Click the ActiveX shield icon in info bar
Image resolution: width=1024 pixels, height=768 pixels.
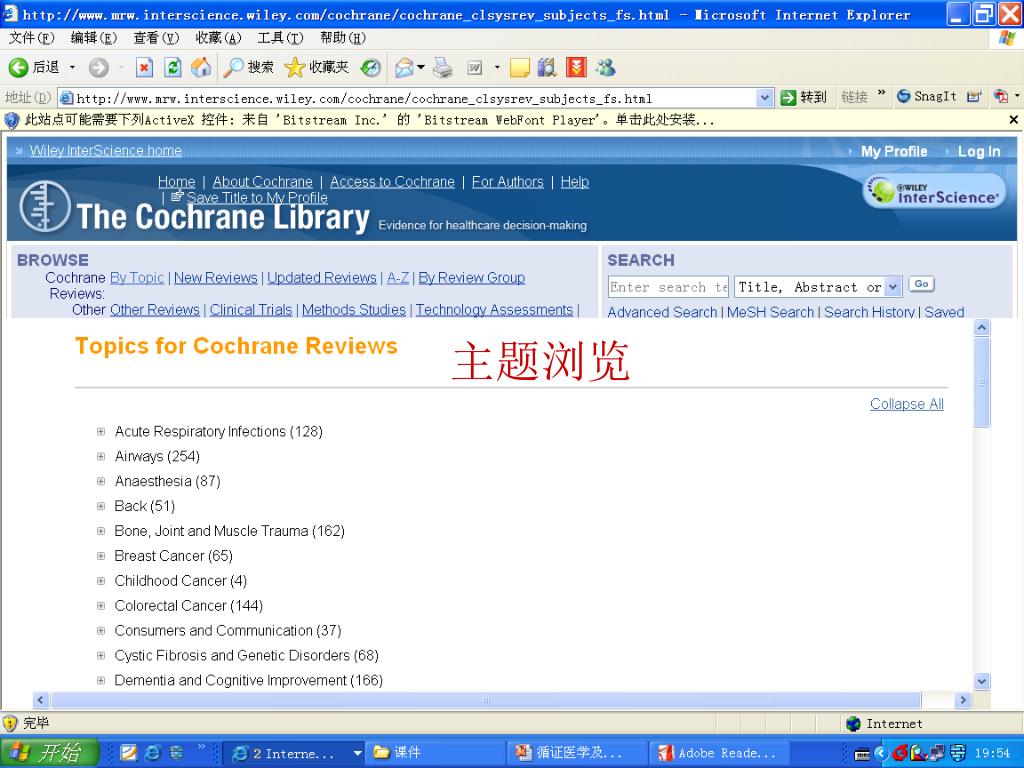coord(11,120)
